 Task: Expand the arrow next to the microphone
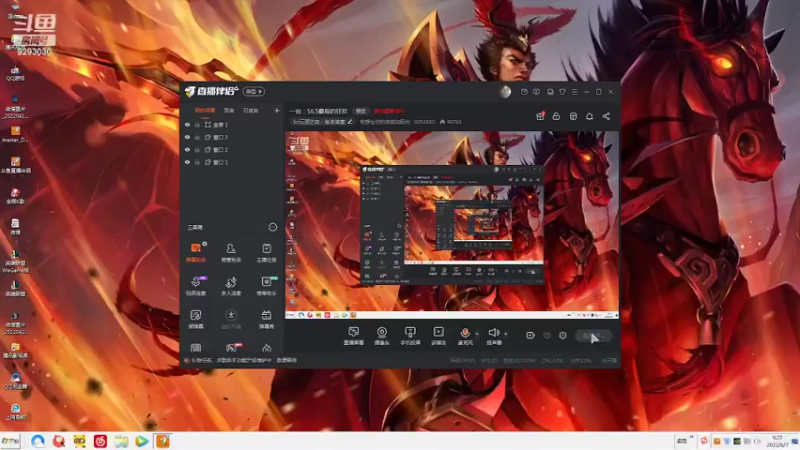(477, 334)
